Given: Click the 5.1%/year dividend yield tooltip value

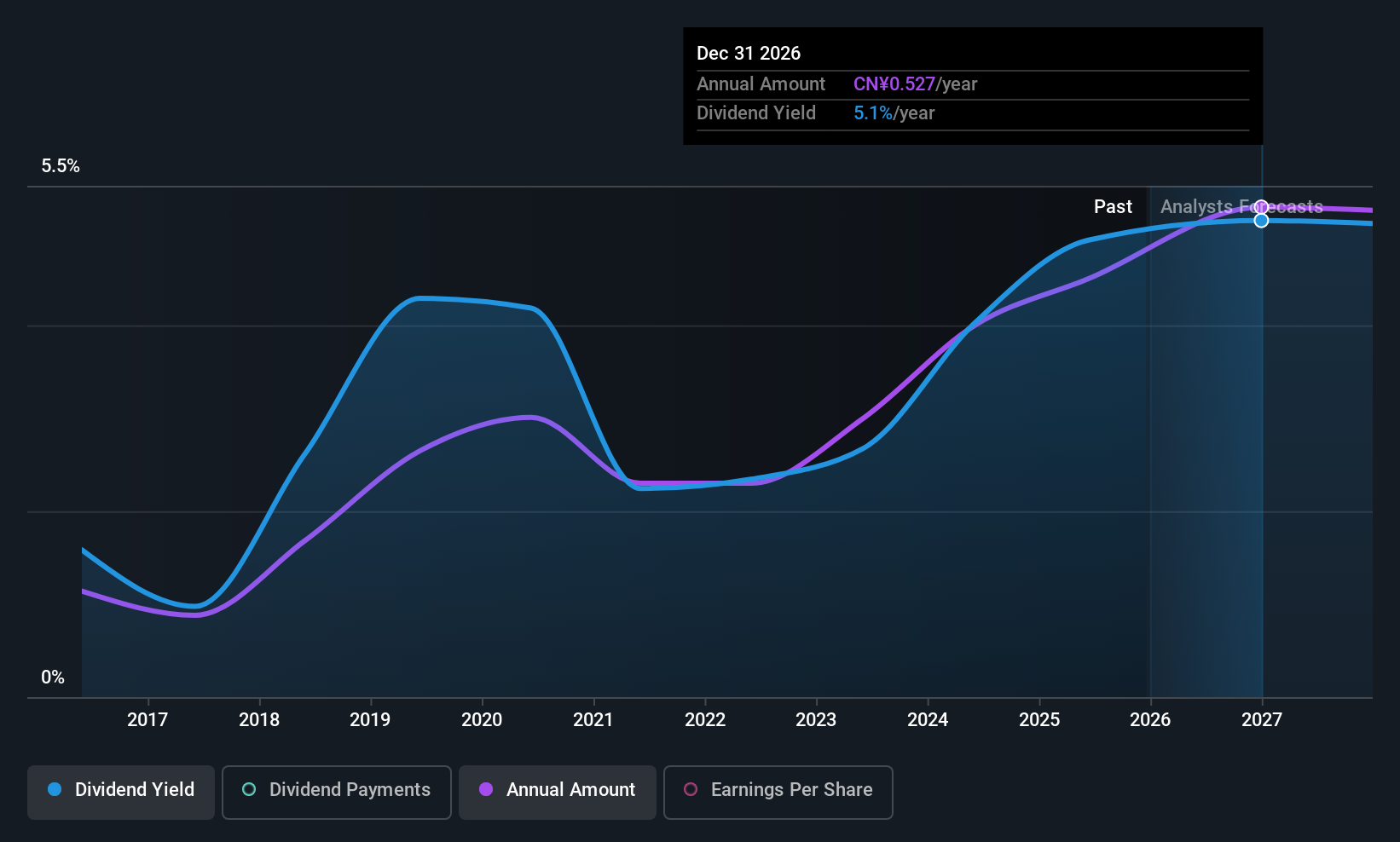Looking at the screenshot, I should pos(894,113).
